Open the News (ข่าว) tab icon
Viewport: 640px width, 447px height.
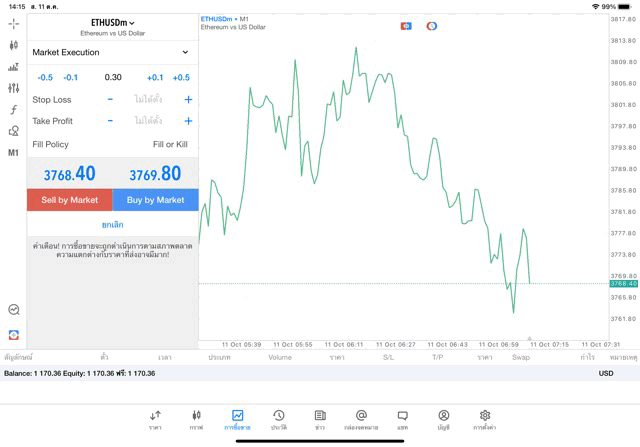pos(320,419)
